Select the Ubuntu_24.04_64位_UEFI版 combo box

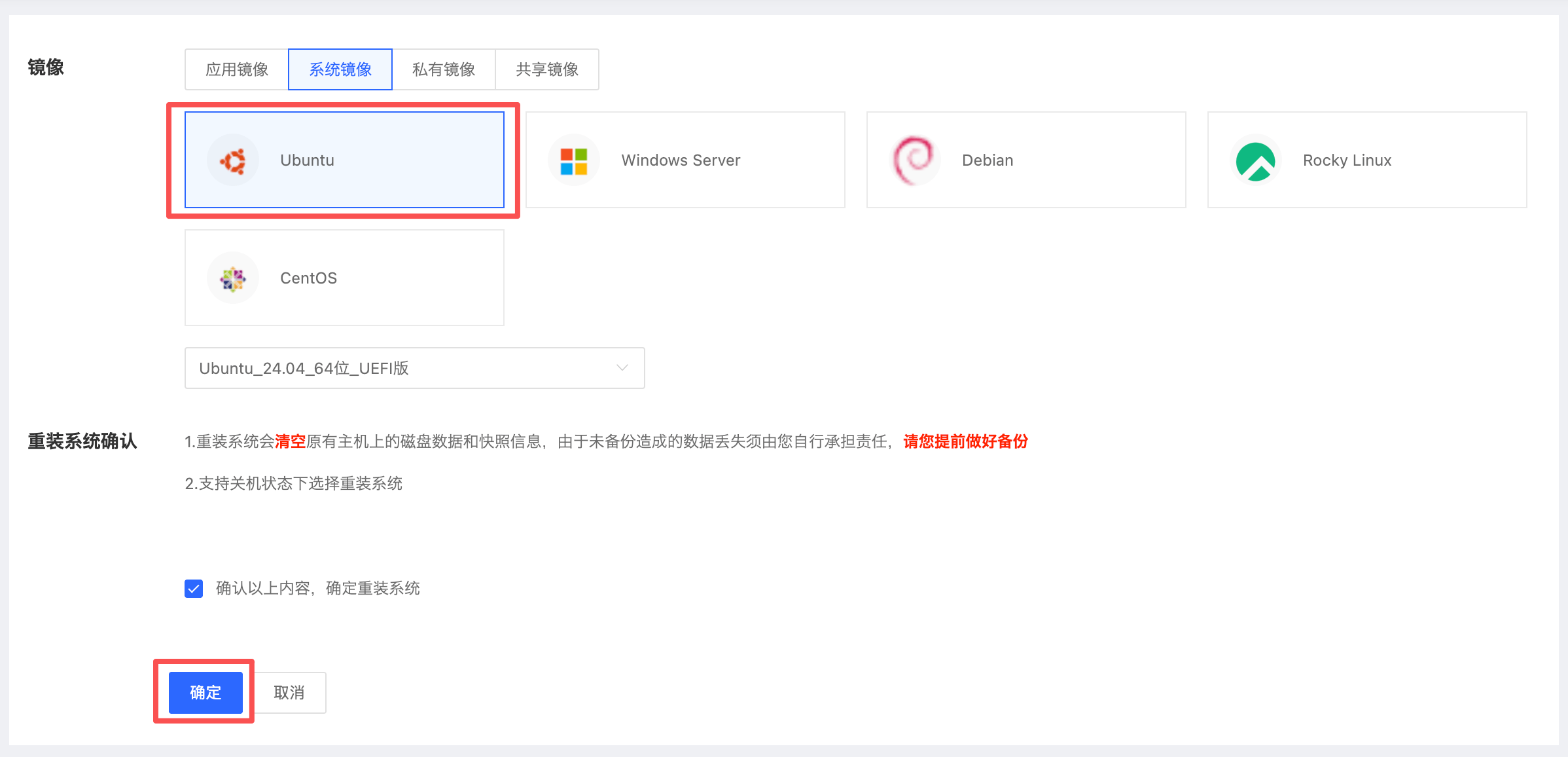point(414,367)
